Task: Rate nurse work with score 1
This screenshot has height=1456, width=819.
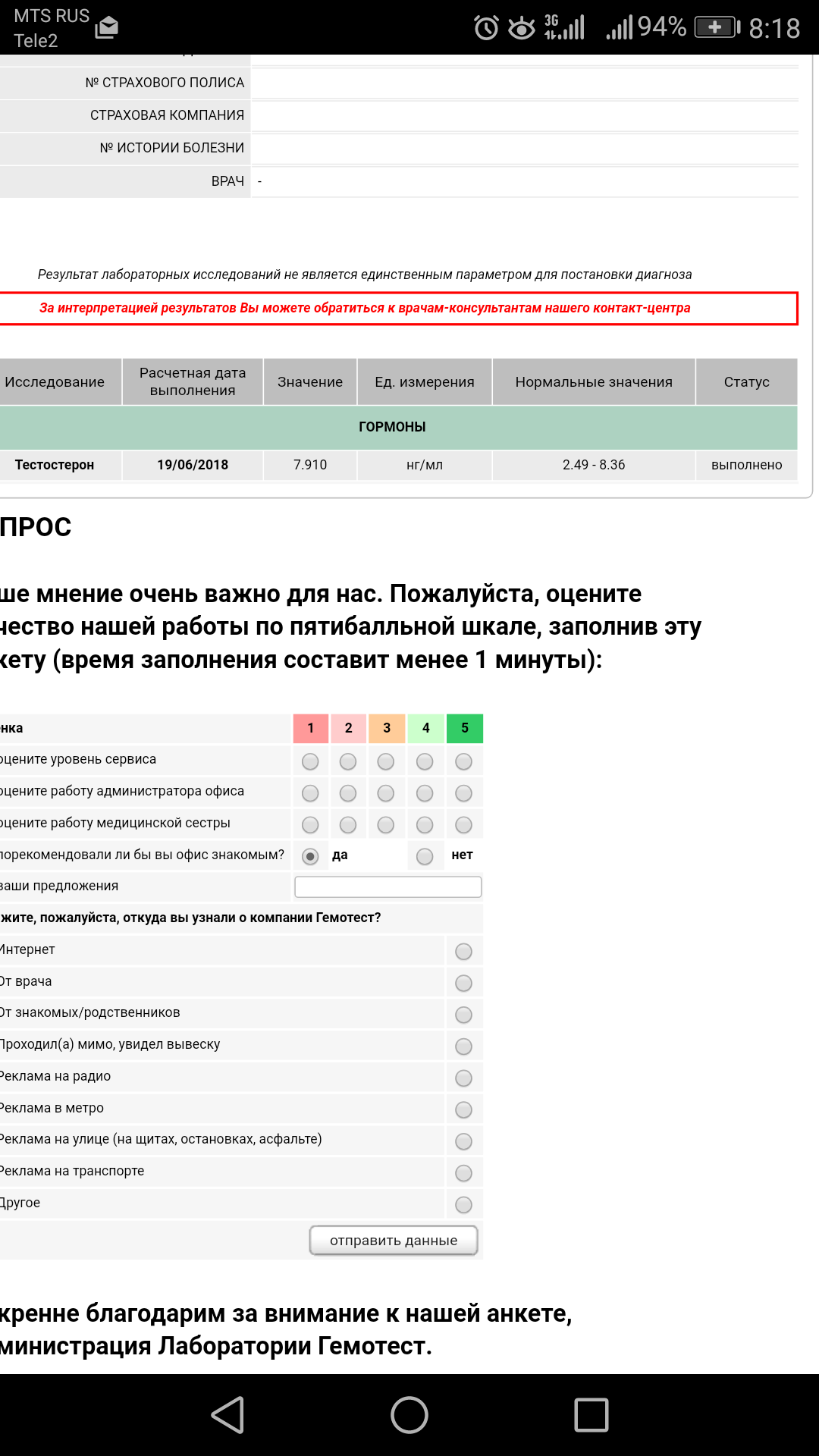Action: tap(310, 825)
